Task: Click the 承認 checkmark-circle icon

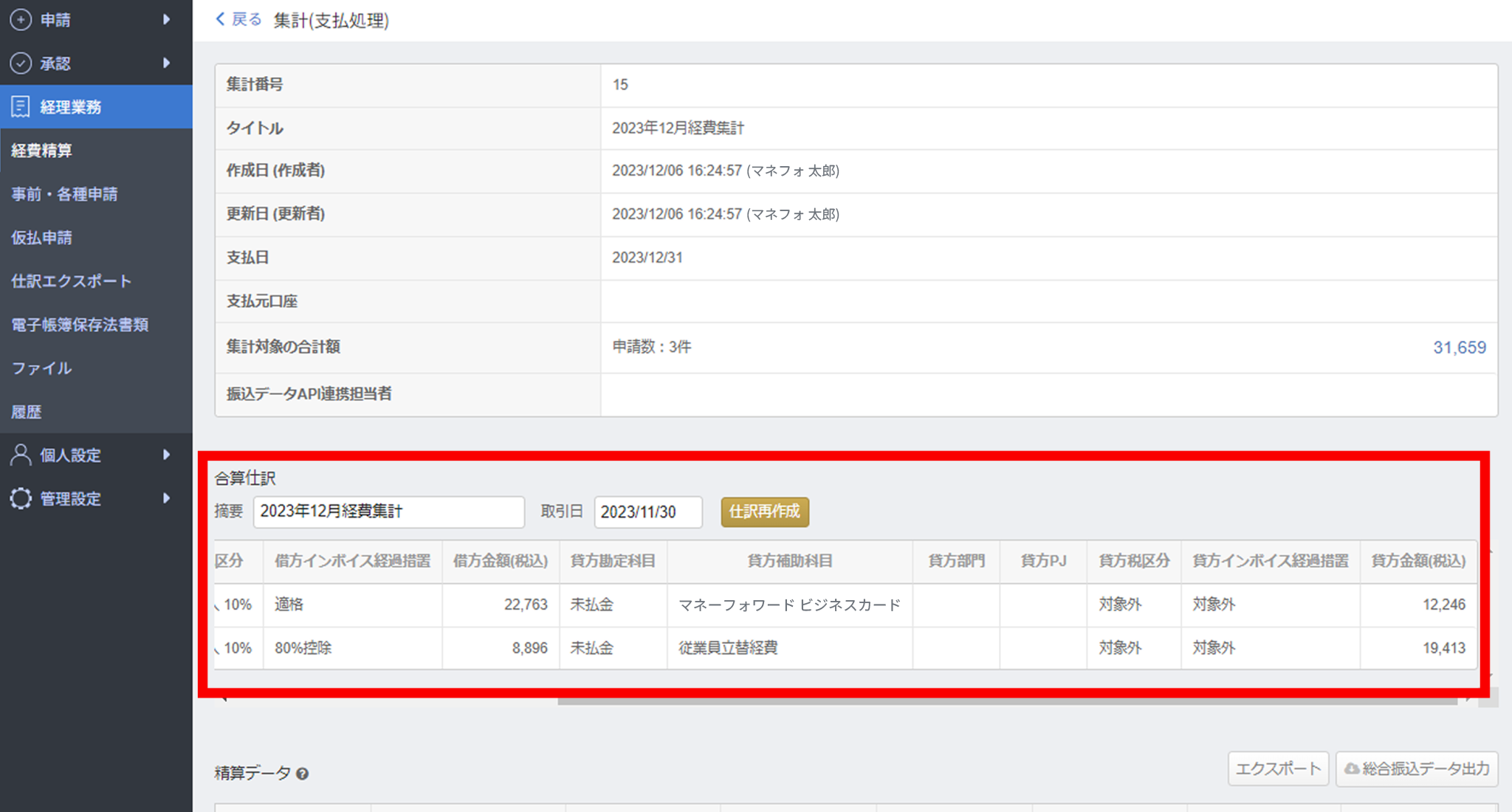Action: 21,63
